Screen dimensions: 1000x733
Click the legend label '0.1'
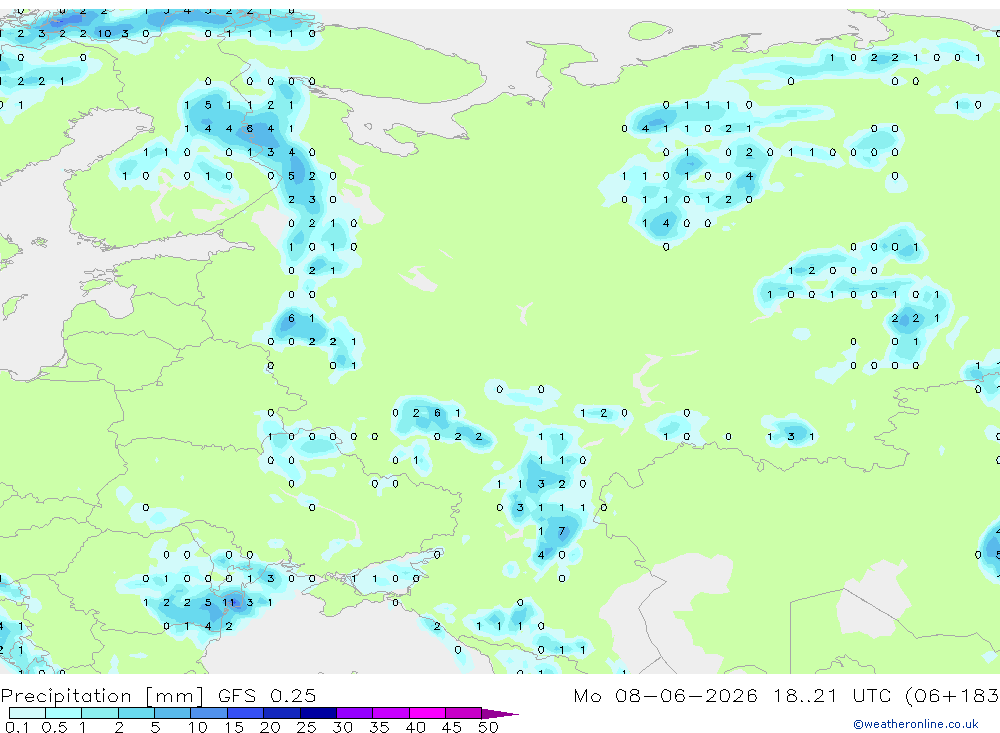pos(17,727)
